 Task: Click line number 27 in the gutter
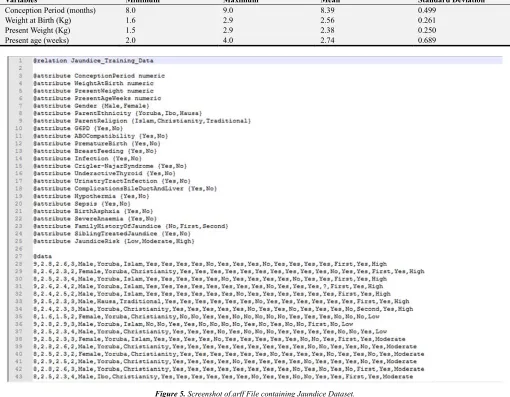tap(19, 256)
